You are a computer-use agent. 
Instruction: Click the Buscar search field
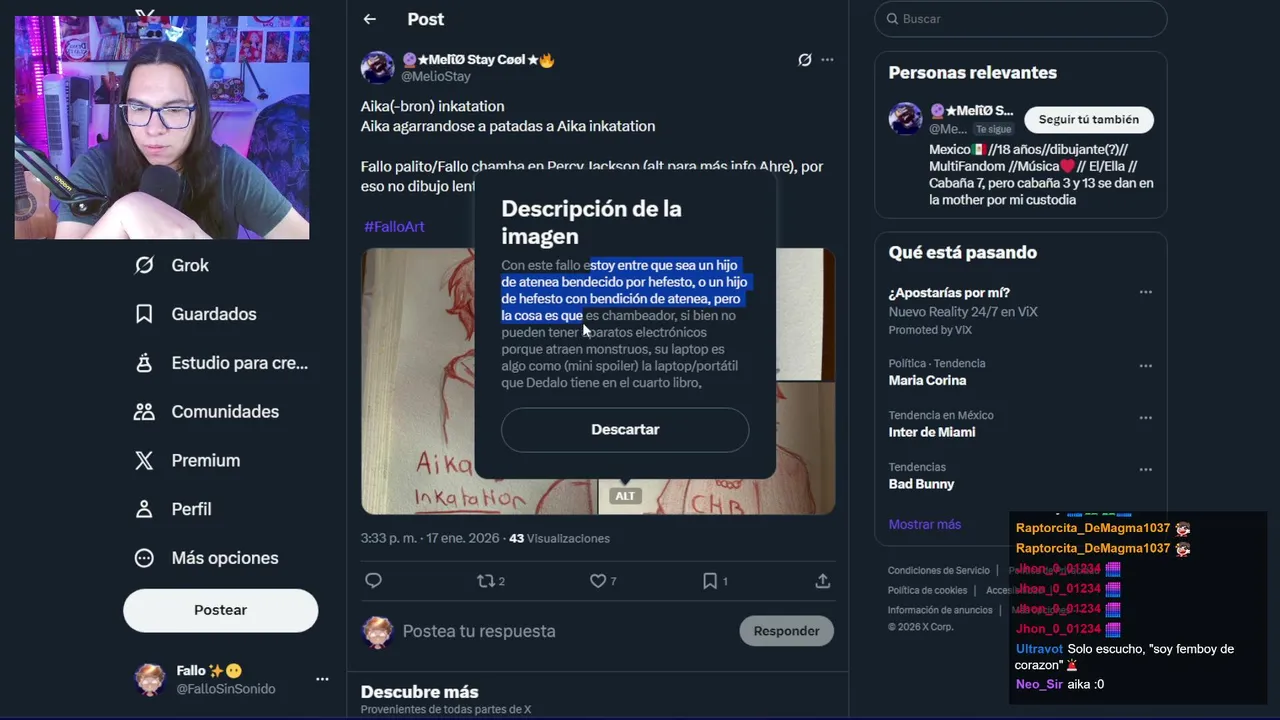click(x=1021, y=19)
